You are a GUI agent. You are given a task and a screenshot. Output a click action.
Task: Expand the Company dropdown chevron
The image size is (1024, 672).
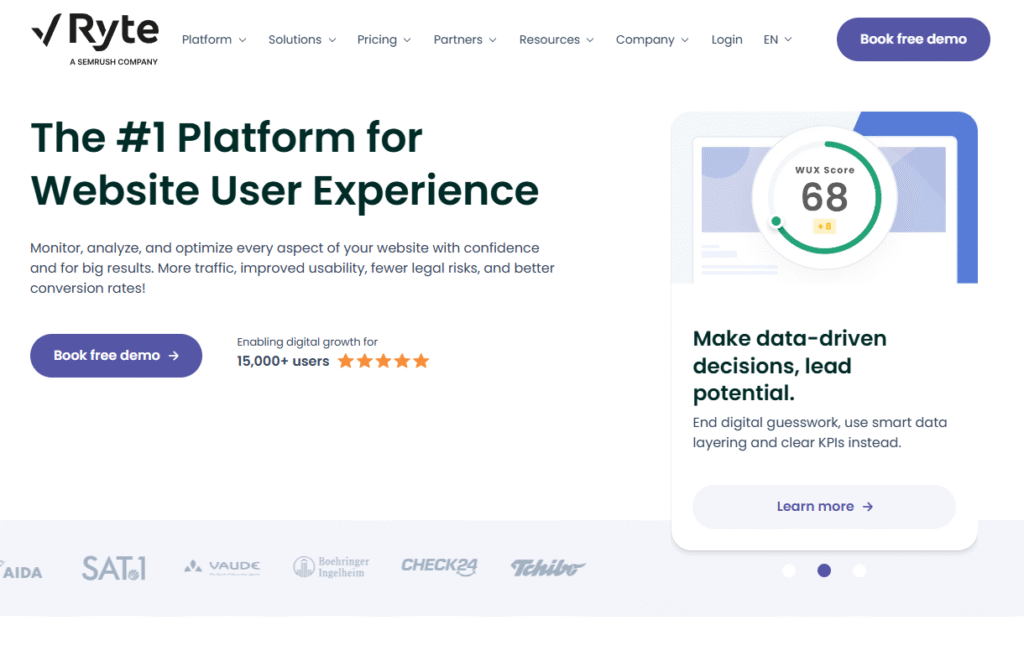pyautogui.click(x=685, y=40)
